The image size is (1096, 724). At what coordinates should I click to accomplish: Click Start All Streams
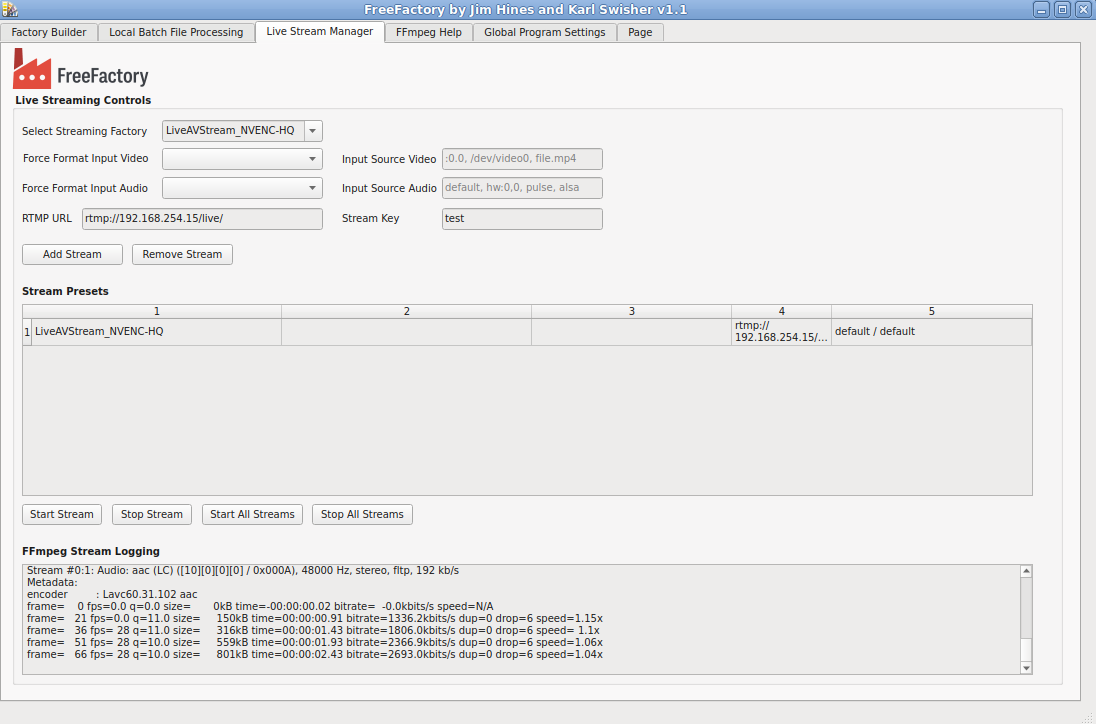pyautogui.click(x=252, y=514)
